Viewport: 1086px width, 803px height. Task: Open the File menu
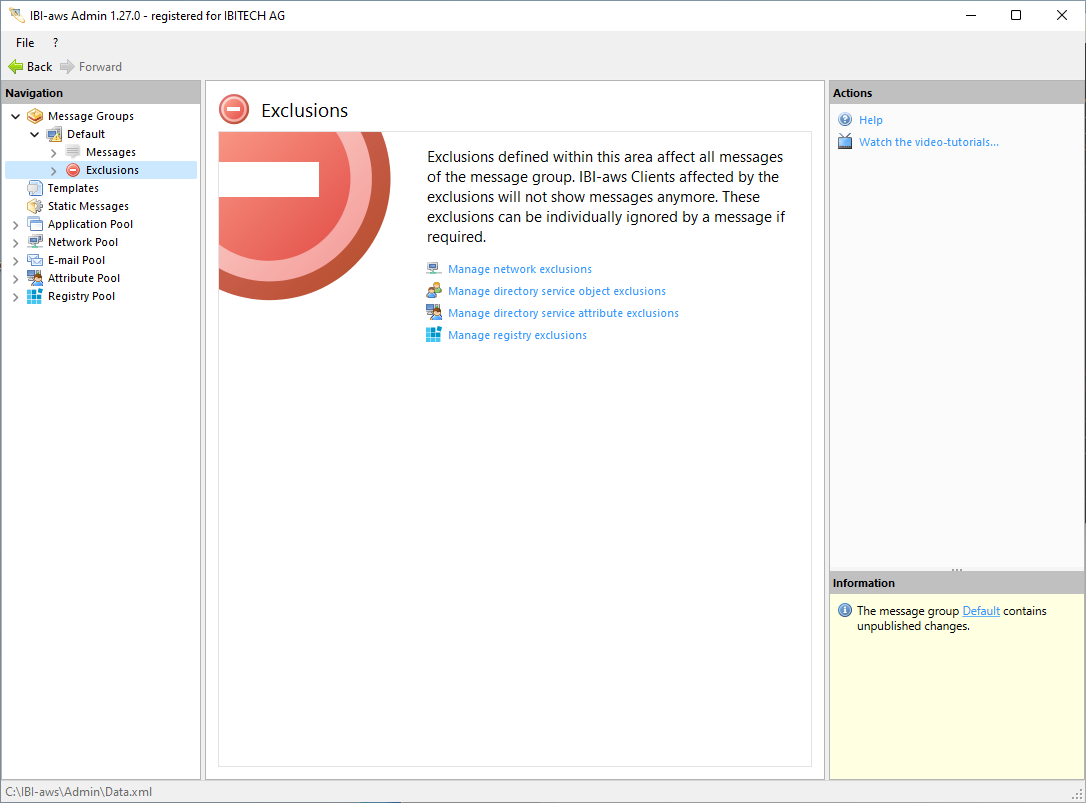[25, 43]
